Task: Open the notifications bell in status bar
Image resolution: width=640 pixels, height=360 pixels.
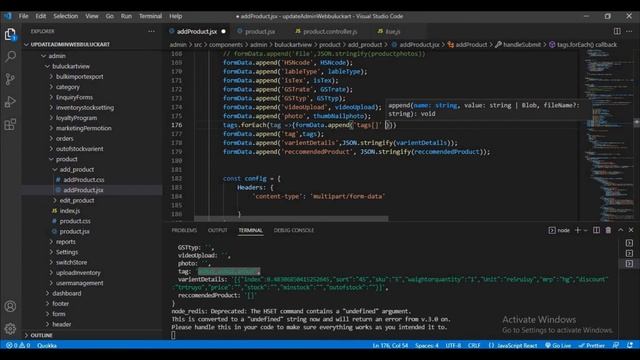Action: pos(631,345)
